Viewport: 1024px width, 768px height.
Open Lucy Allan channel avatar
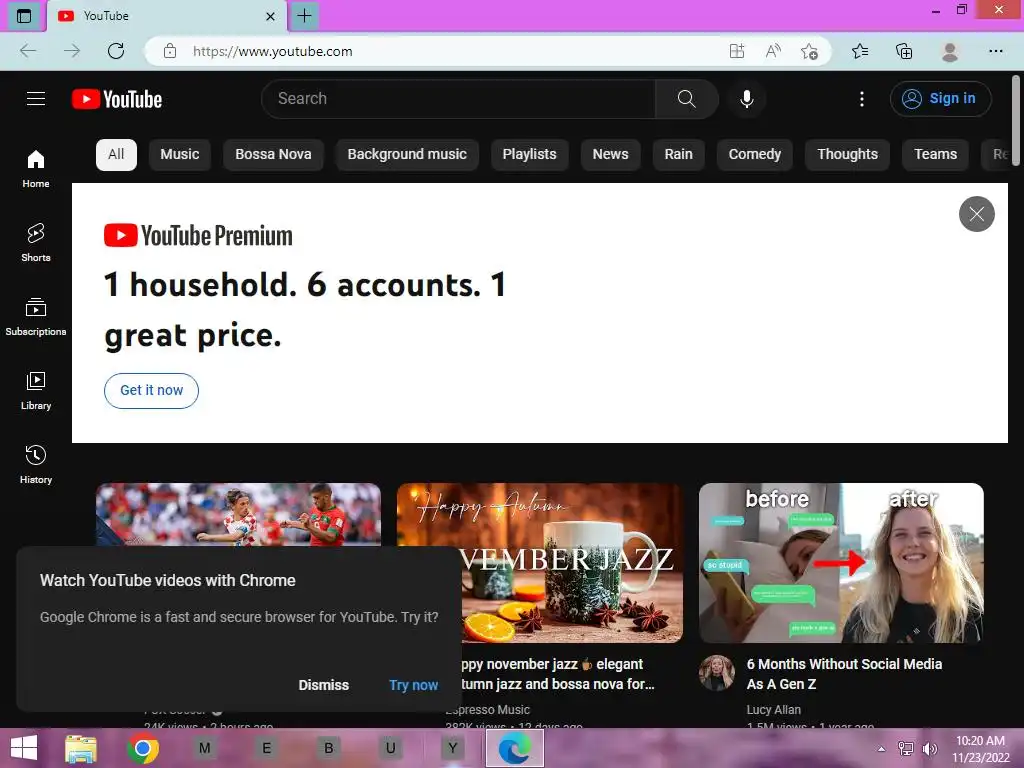coord(717,673)
